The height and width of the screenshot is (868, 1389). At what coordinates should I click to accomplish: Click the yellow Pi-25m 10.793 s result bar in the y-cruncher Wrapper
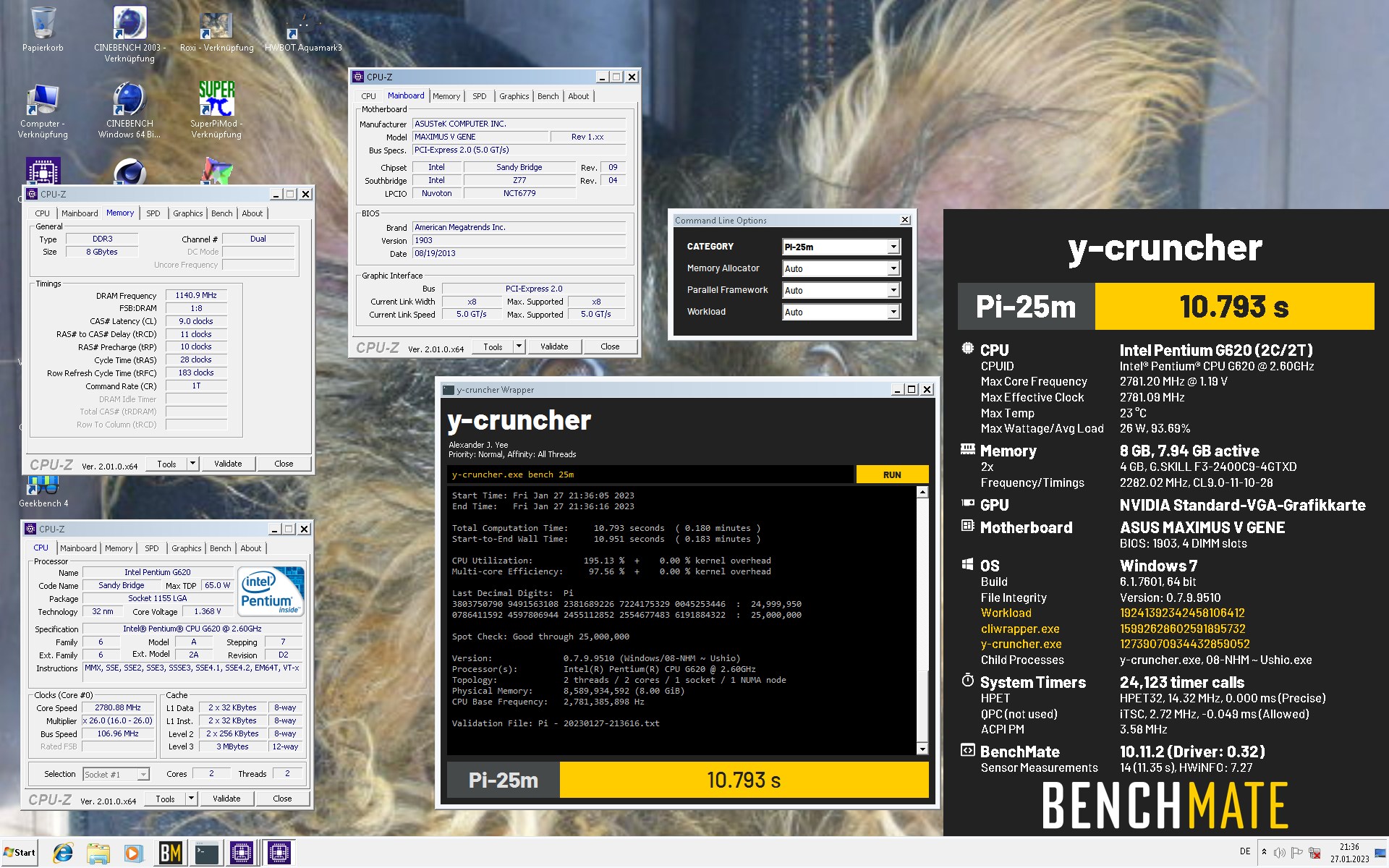(744, 780)
